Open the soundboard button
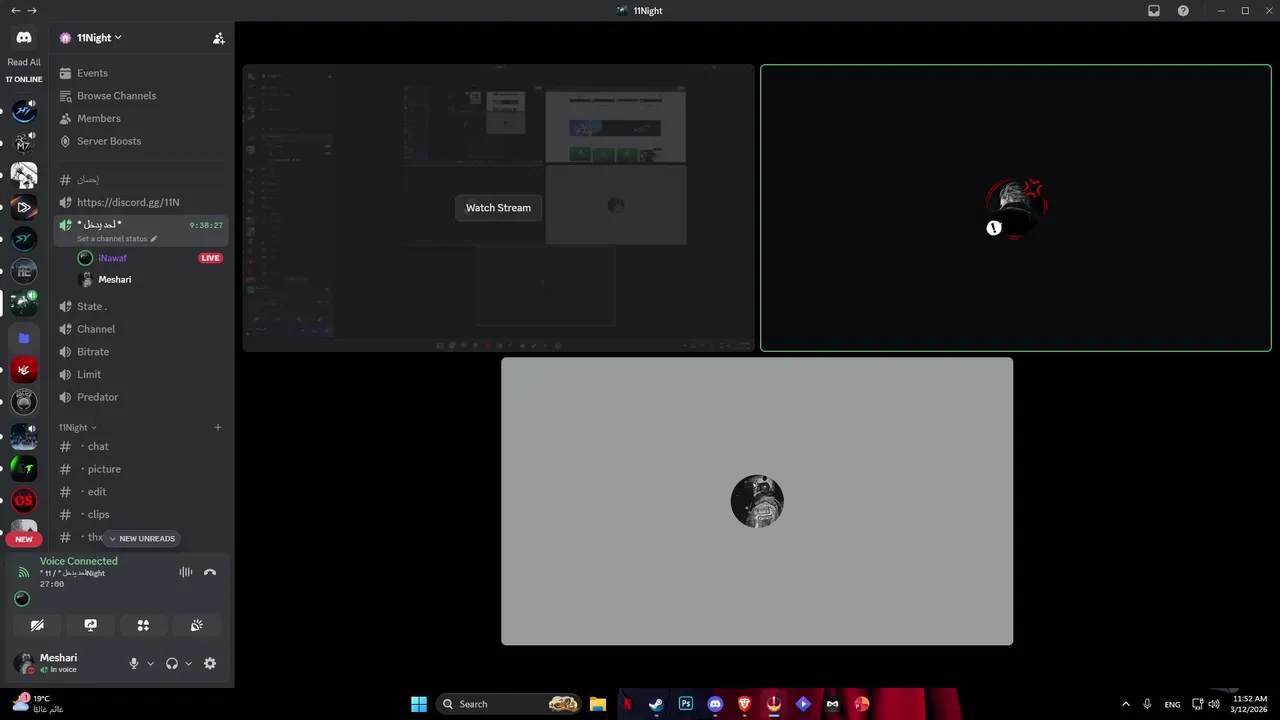 click(196, 625)
